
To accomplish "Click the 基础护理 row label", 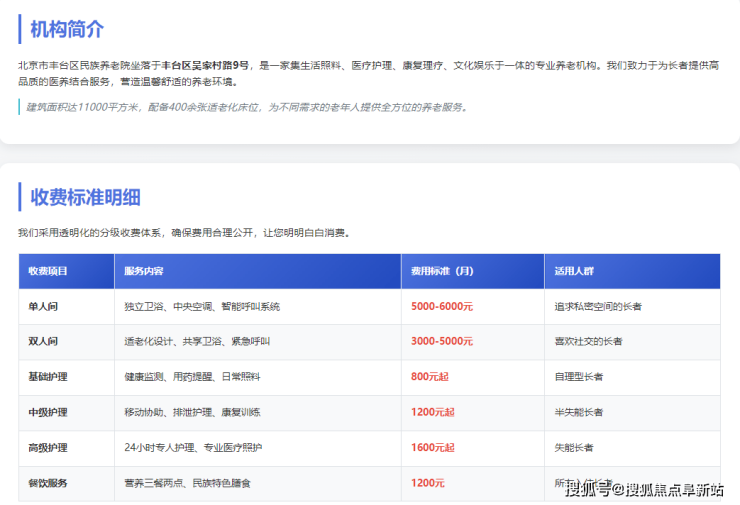I will click(48, 377).
